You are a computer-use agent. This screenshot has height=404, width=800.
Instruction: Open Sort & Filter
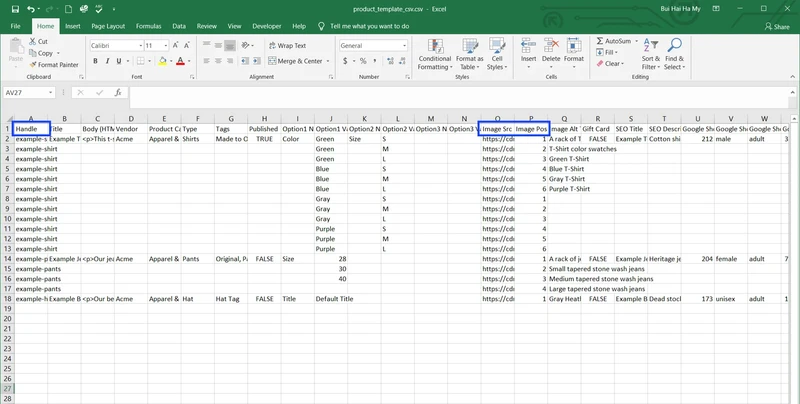(x=651, y=55)
